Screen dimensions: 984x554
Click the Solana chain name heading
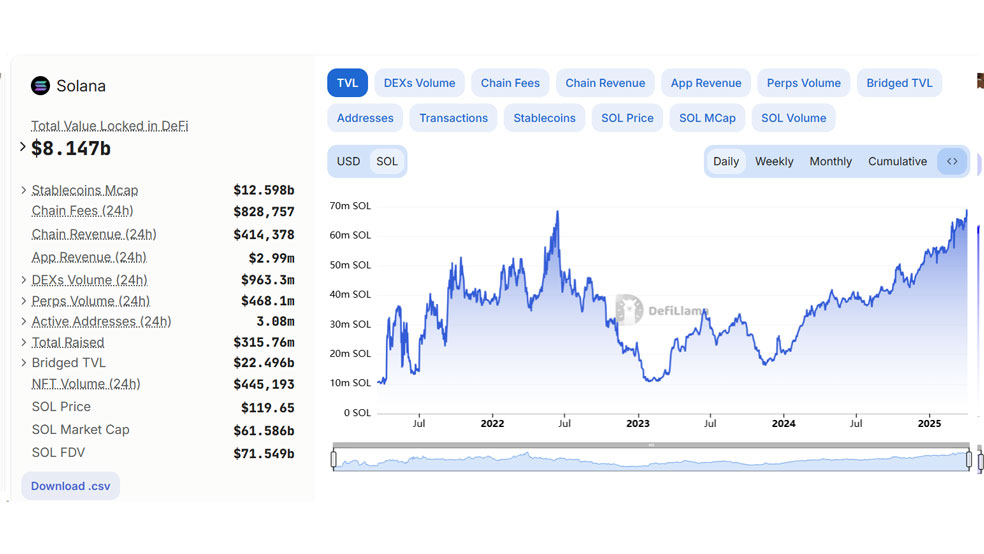[81, 86]
